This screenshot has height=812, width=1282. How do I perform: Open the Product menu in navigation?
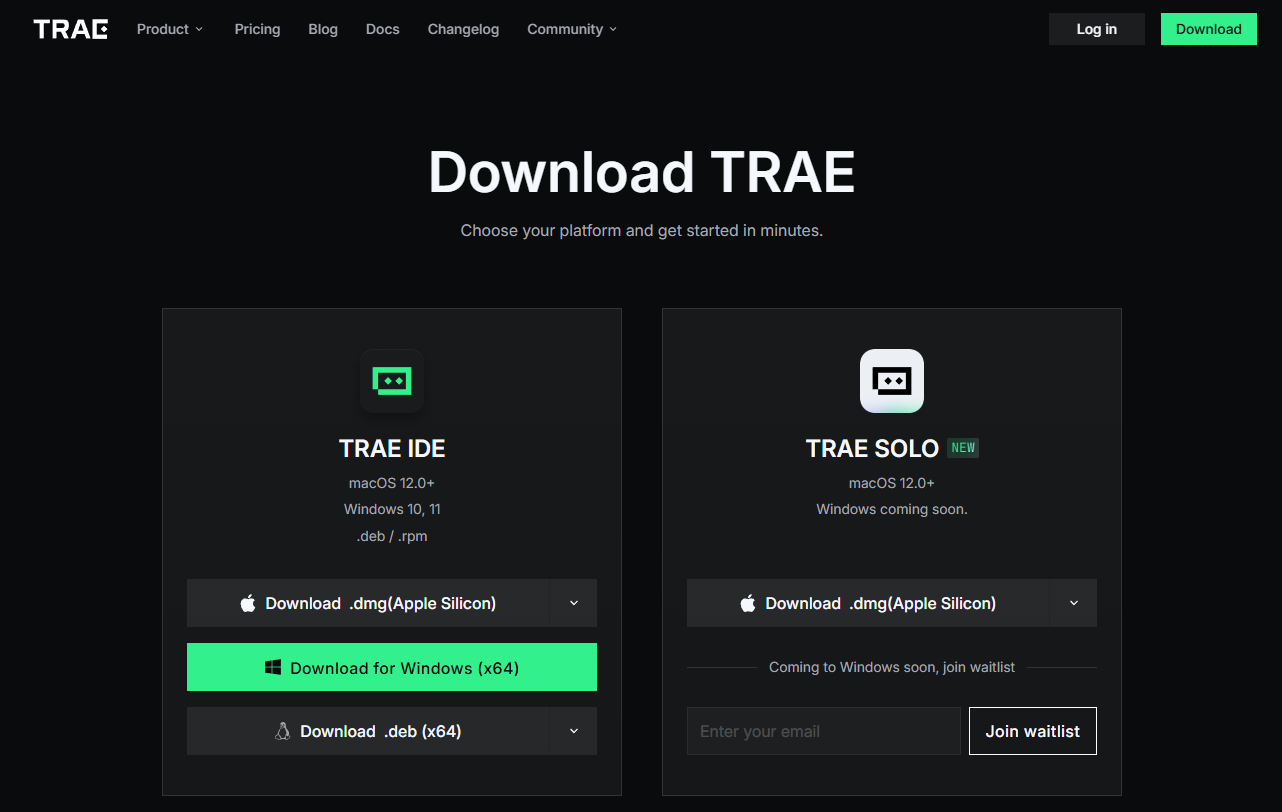[170, 29]
